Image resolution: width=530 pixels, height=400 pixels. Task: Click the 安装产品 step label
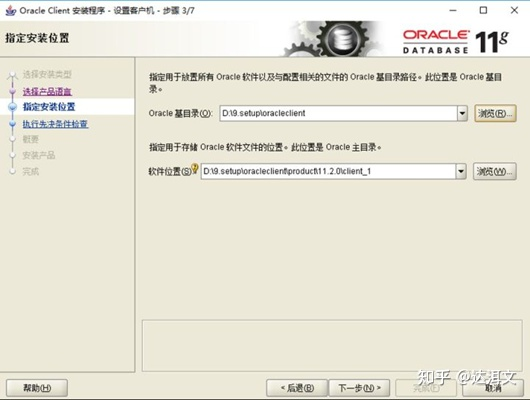39,155
